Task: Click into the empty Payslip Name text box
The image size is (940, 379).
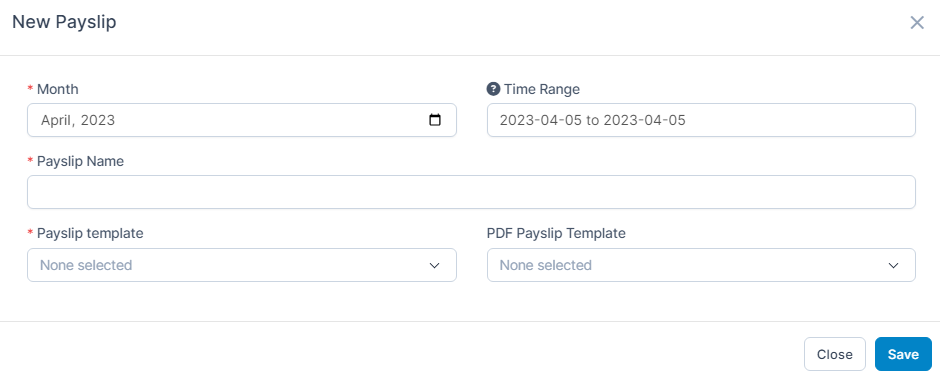Action: click(471, 192)
